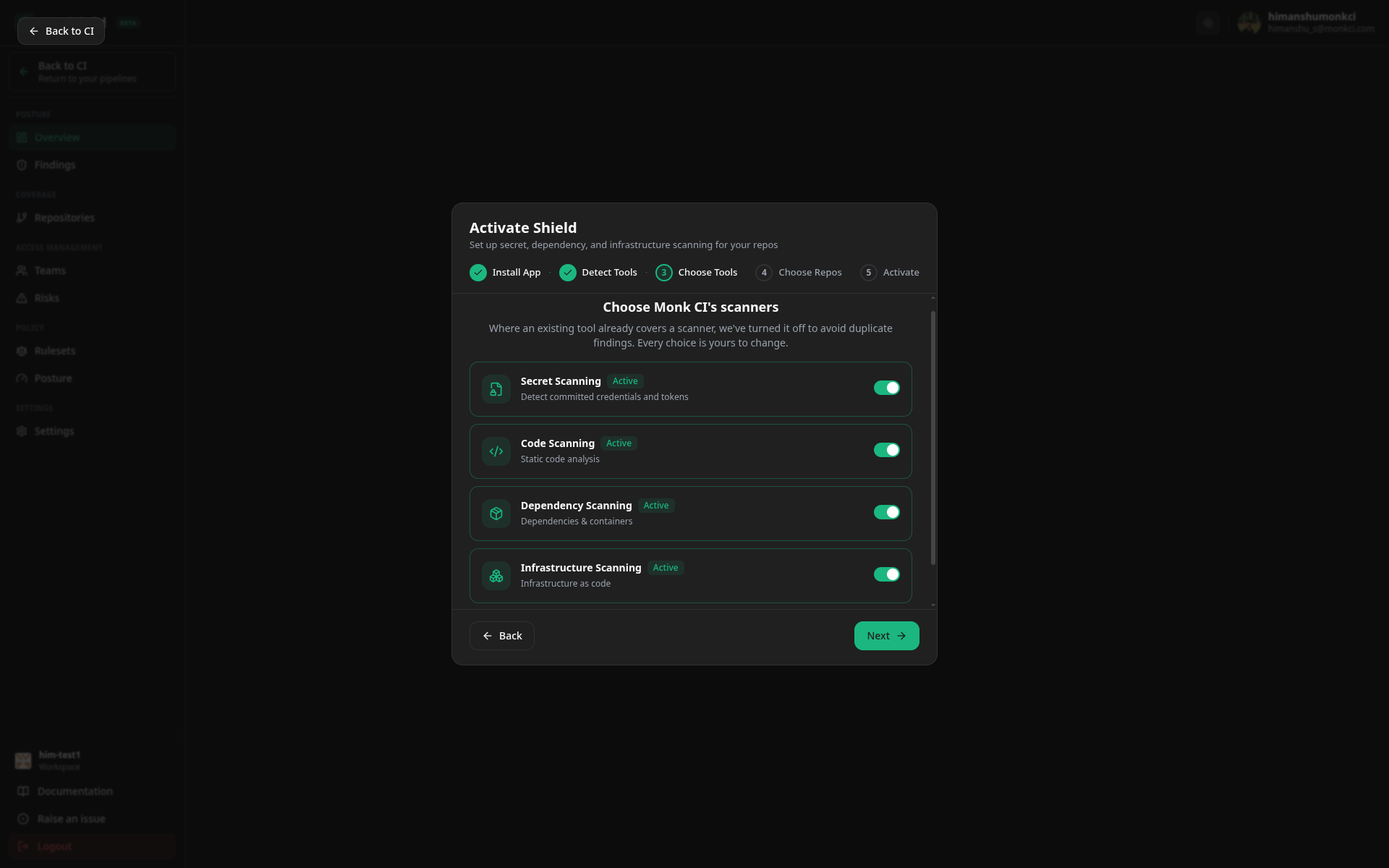The image size is (1389, 868).
Task: Click the Secret Scanning Active badge
Action: tap(625, 381)
